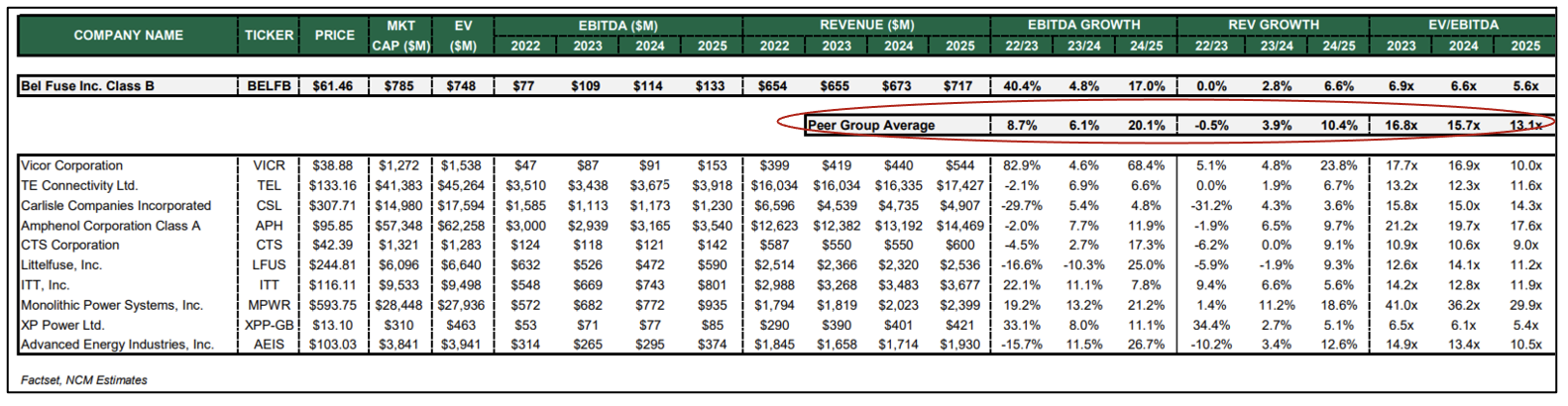
Task: Select the VICR ticker cell
Action: 270,165
